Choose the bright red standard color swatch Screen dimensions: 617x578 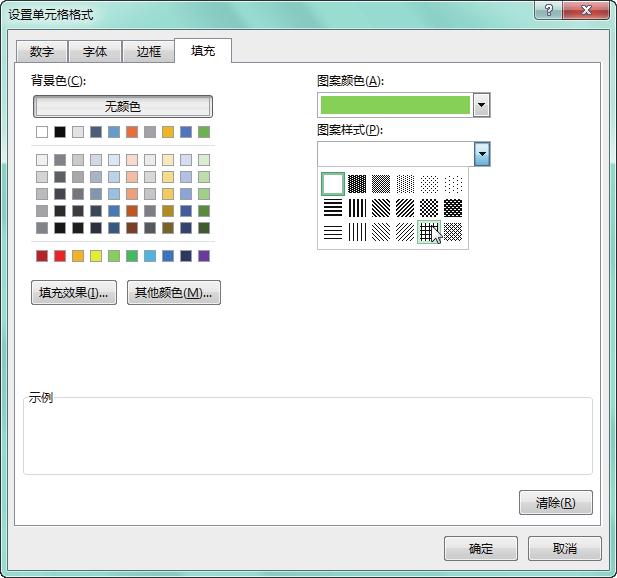coord(60,256)
